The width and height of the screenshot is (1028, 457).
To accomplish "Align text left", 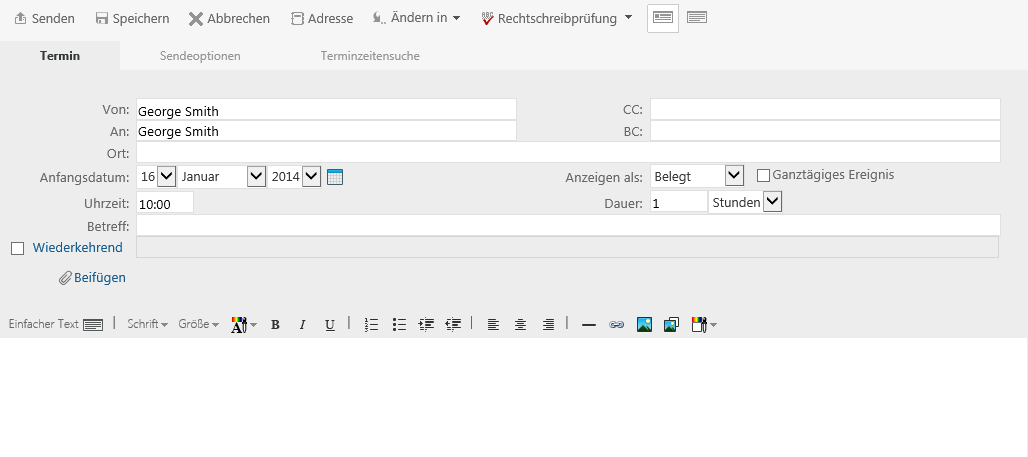I will 493,324.
